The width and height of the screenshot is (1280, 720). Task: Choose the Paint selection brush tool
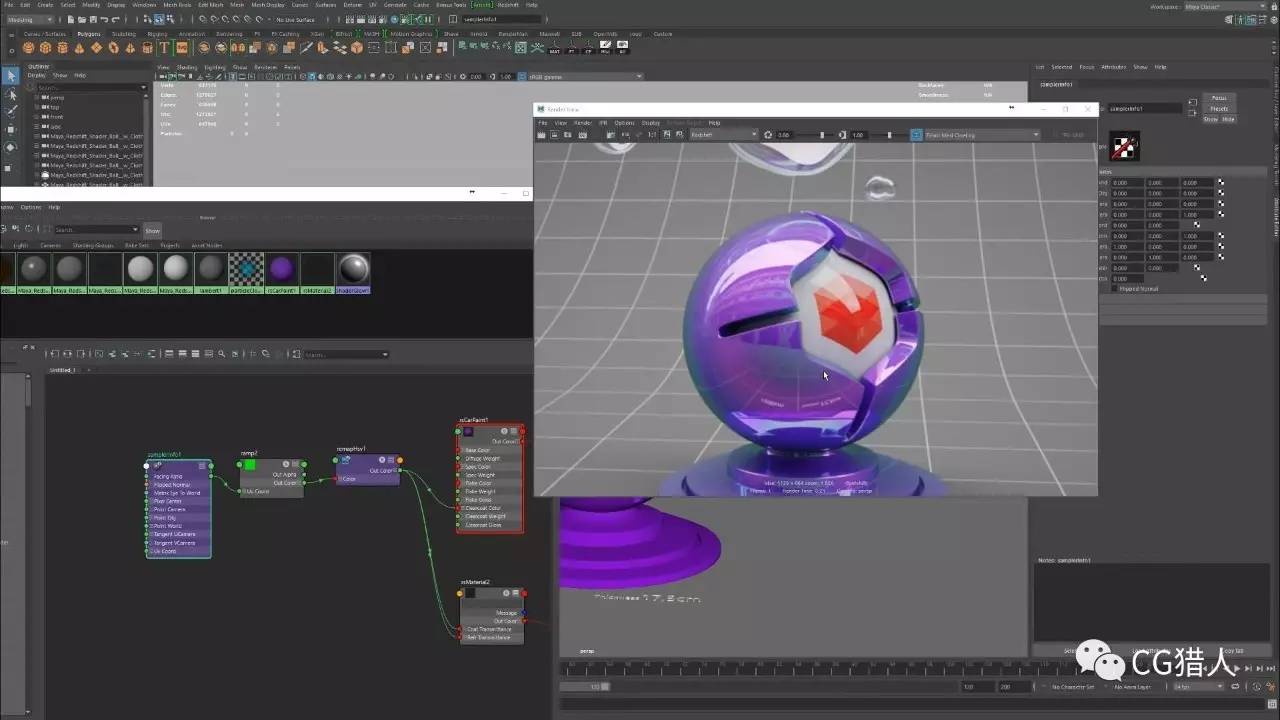[11, 112]
